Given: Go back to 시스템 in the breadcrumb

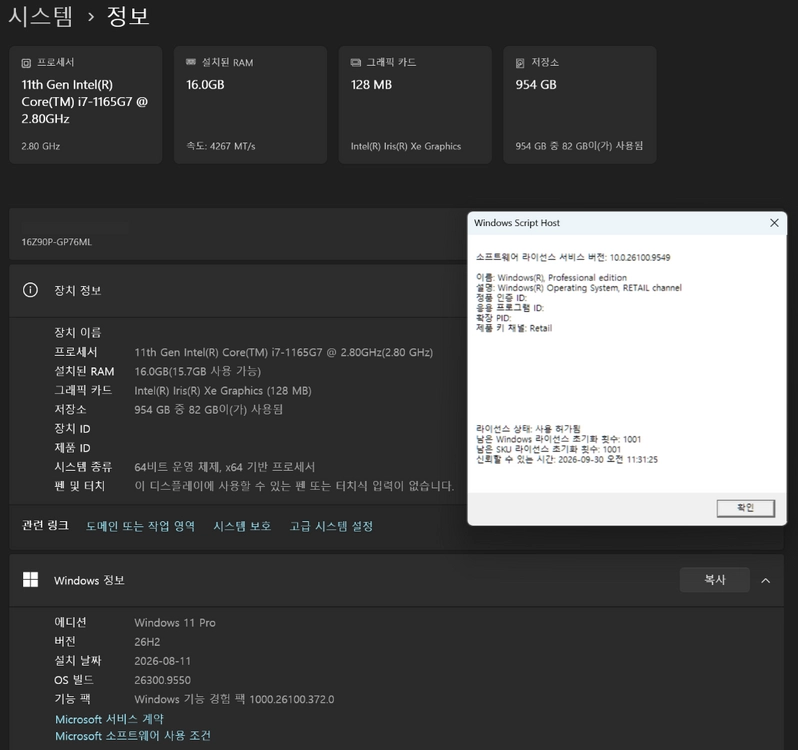Looking at the screenshot, I should (x=41, y=16).
